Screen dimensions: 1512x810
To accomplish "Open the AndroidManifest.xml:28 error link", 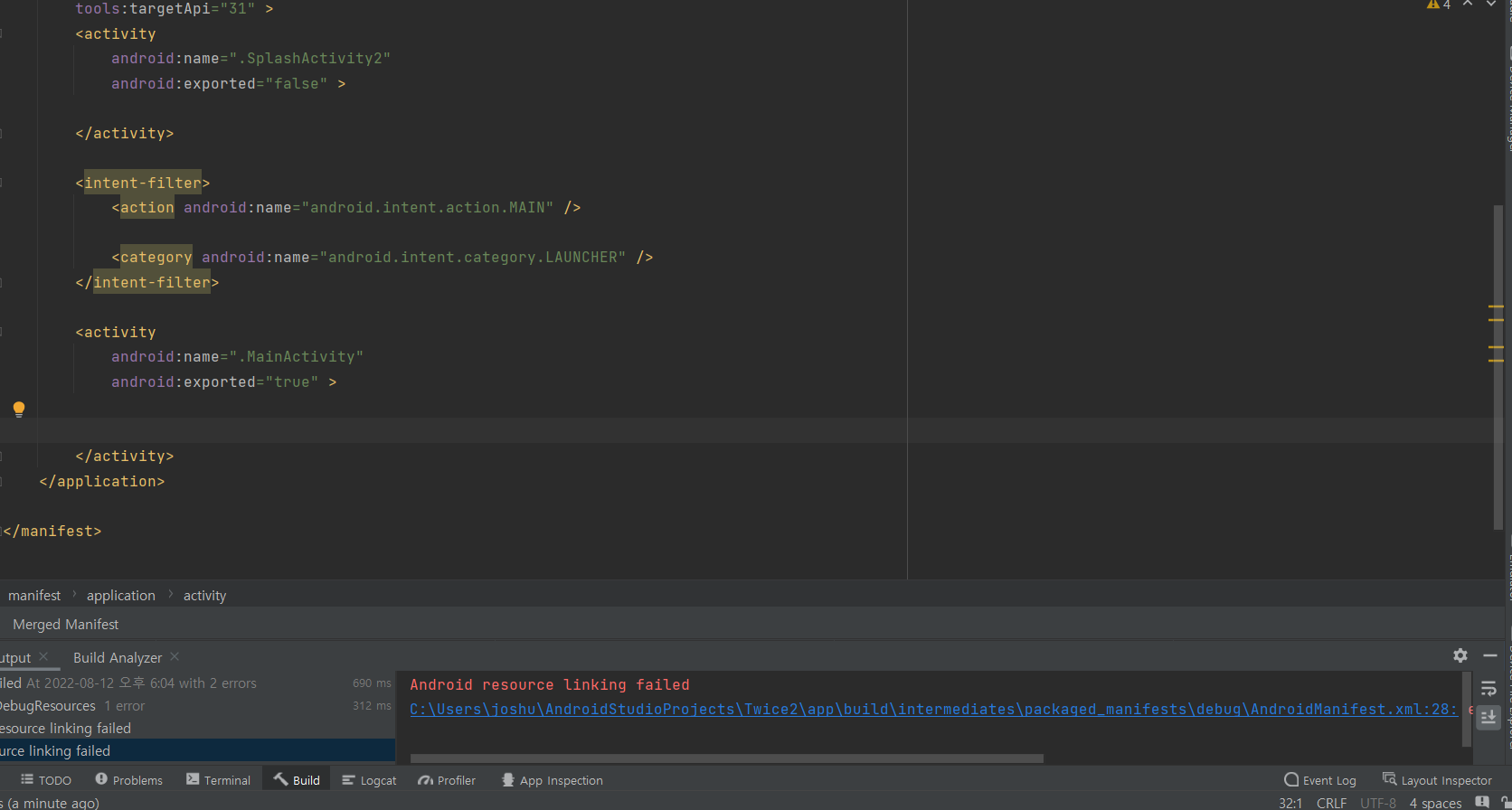I will (933, 710).
